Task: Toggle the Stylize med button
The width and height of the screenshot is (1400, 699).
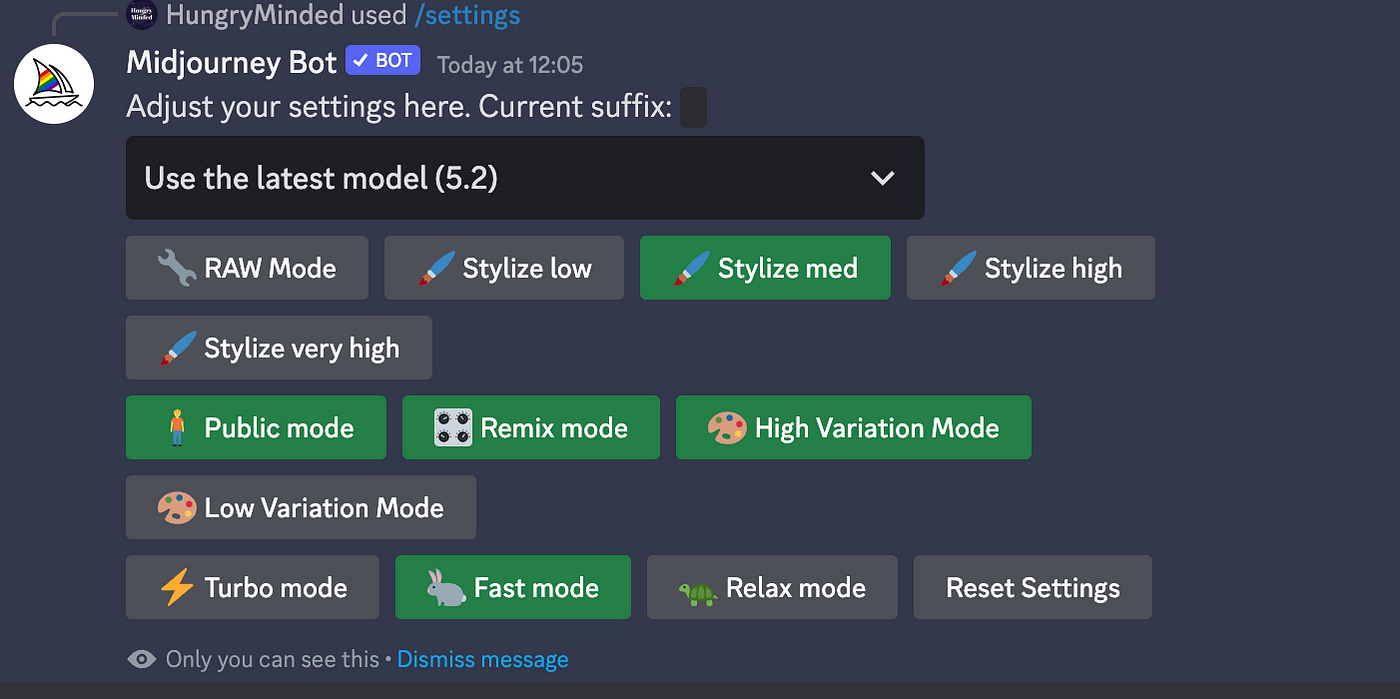Action: click(x=765, y=268)
